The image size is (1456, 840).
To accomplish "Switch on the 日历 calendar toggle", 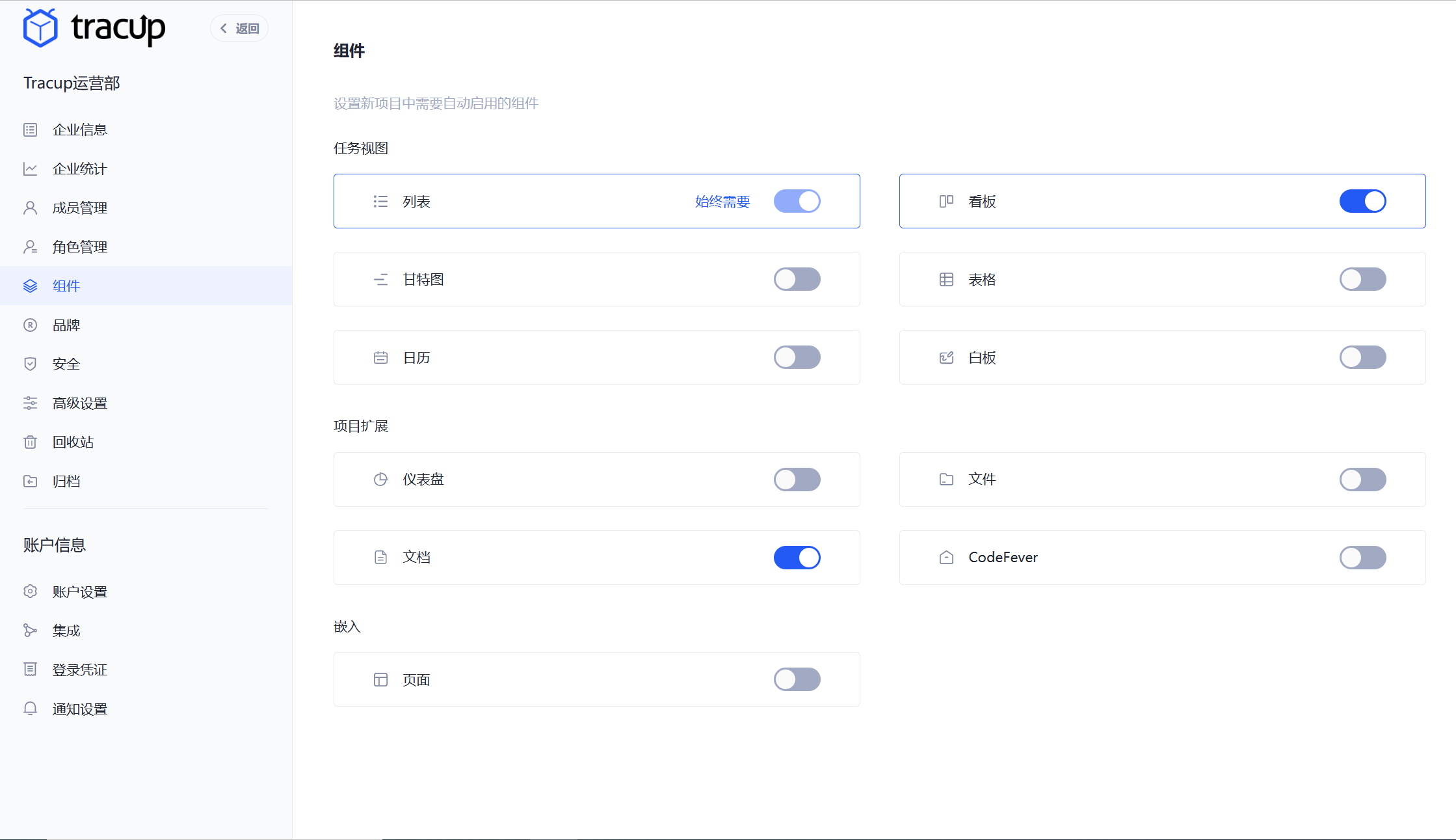I will (797, 357).
